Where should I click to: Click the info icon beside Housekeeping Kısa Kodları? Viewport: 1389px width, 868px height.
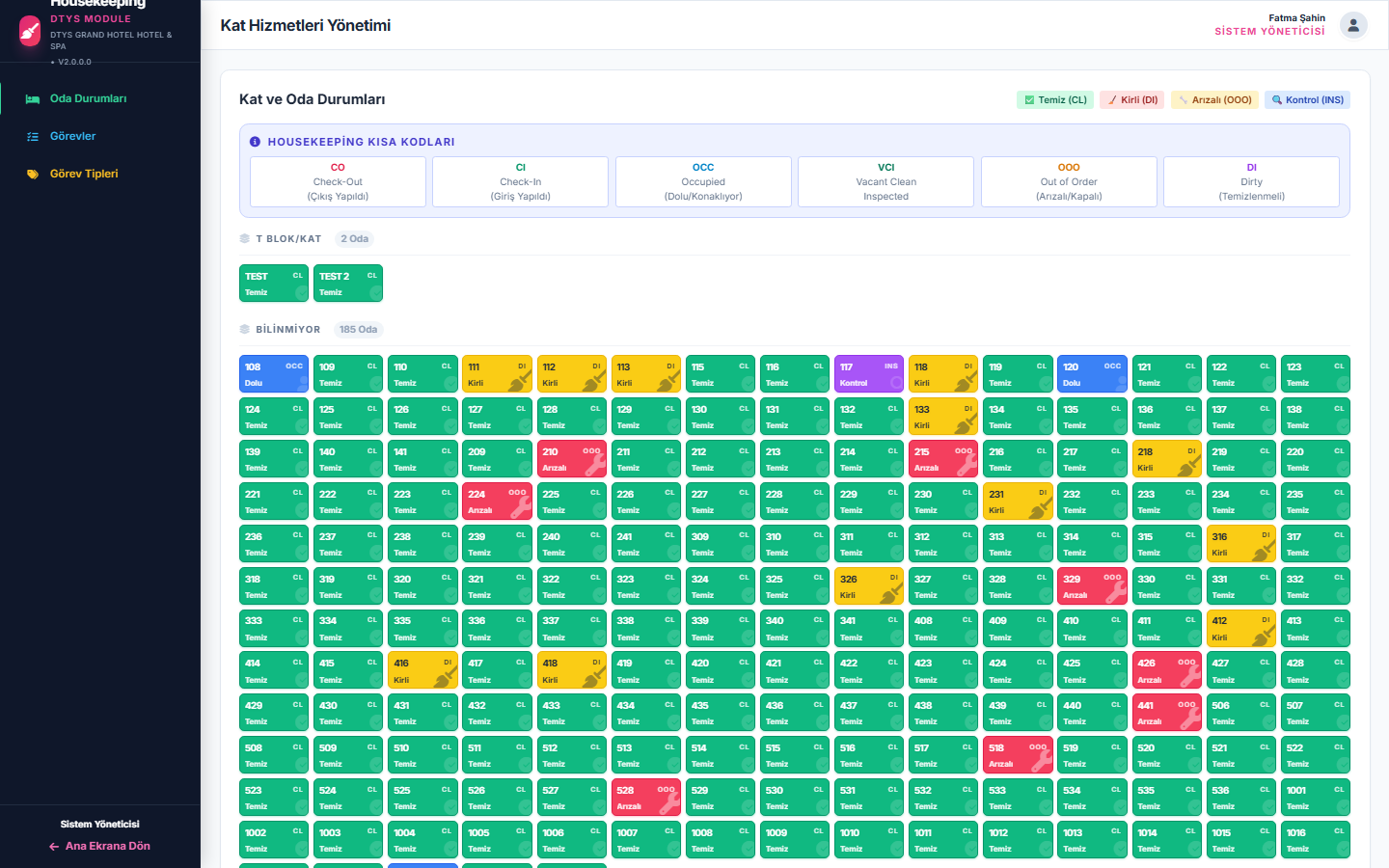(x=256, y=142)
